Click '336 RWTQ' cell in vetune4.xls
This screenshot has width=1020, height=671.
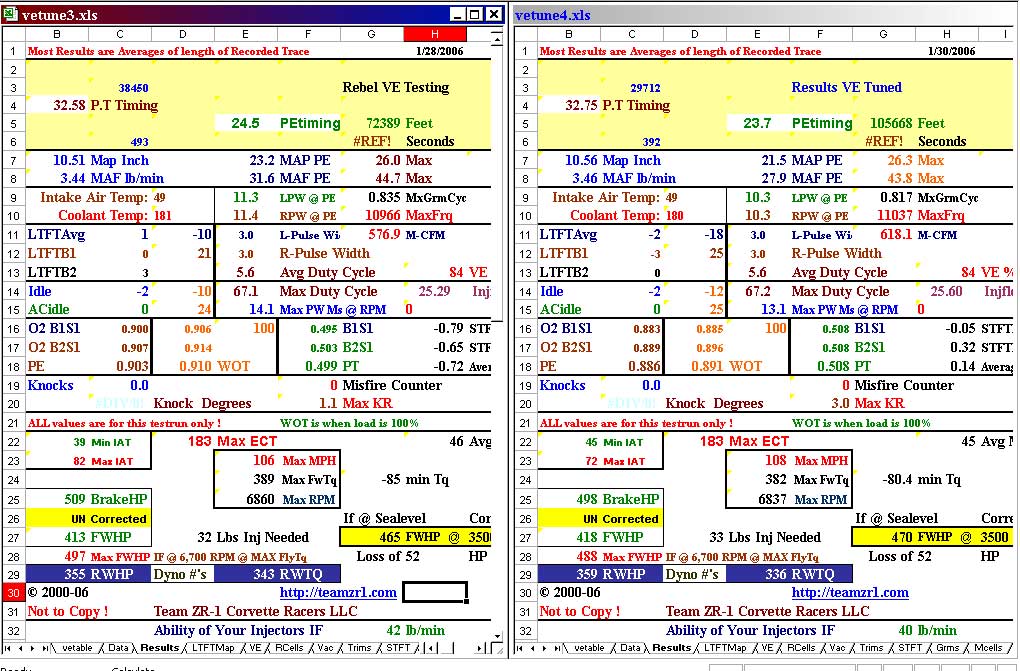coord(789,574)
